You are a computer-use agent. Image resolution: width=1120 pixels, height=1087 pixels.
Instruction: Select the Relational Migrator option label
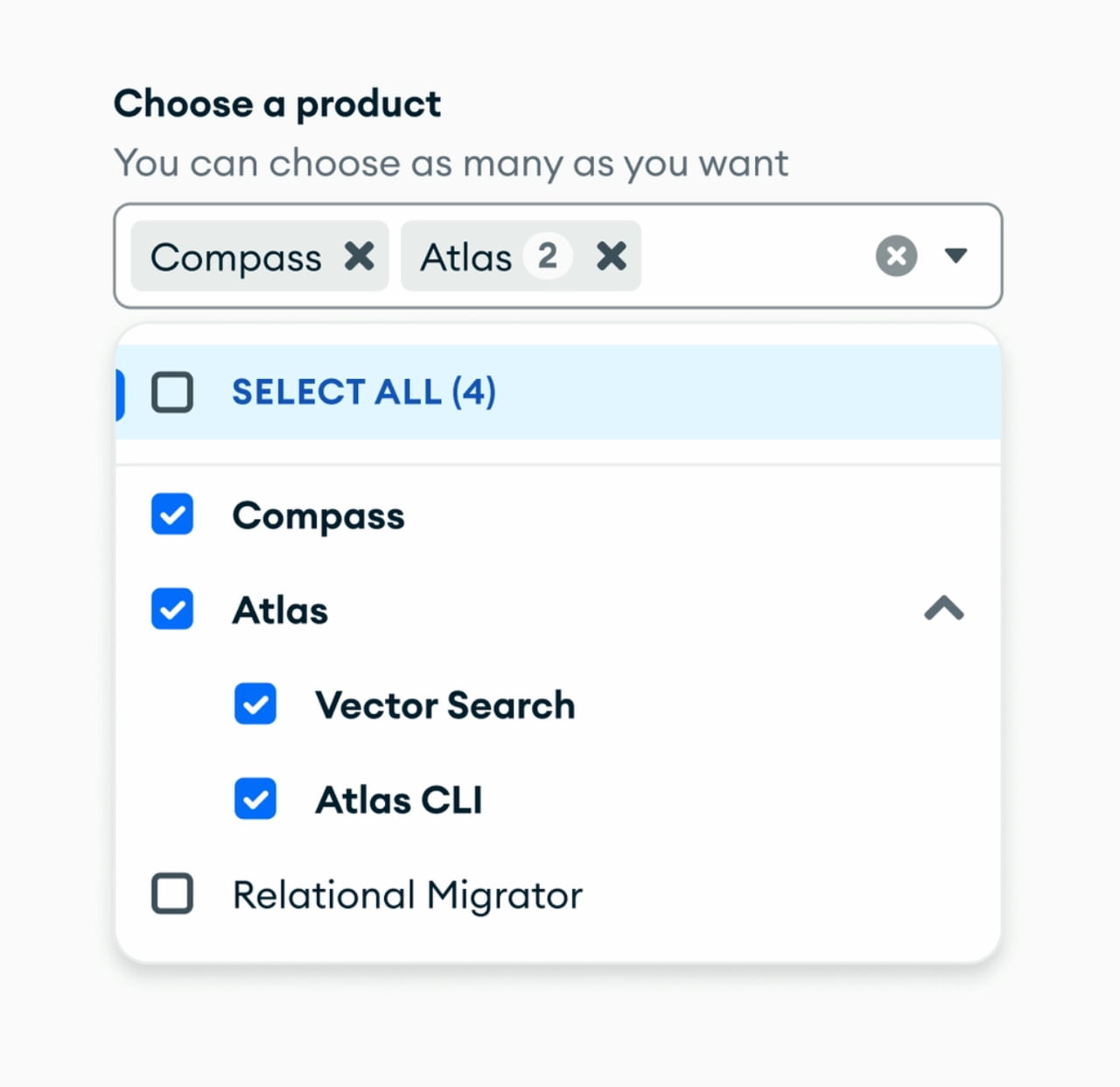click(x=408, y=895)
